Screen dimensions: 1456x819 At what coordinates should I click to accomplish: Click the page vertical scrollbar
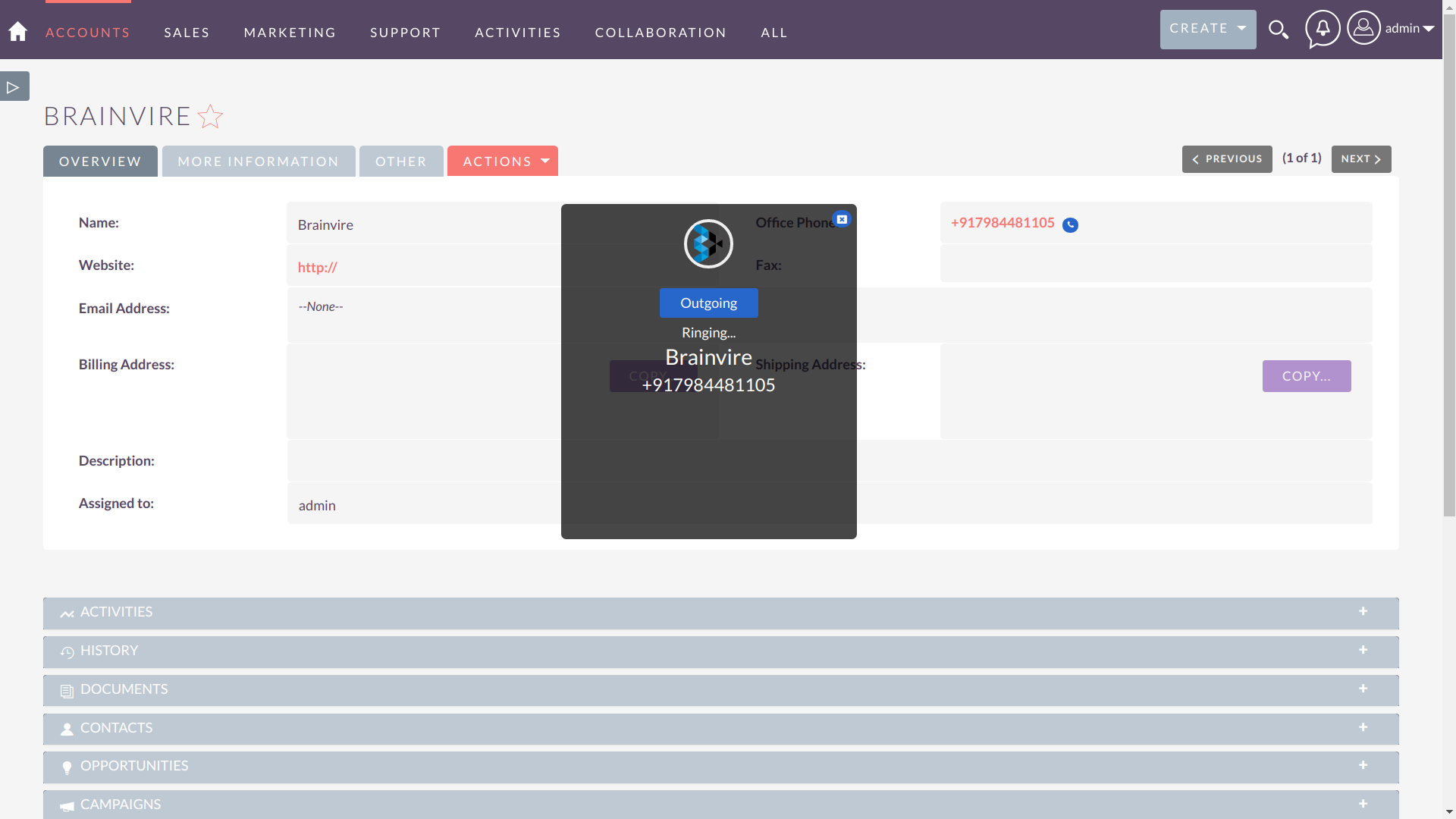(1449, 265)
